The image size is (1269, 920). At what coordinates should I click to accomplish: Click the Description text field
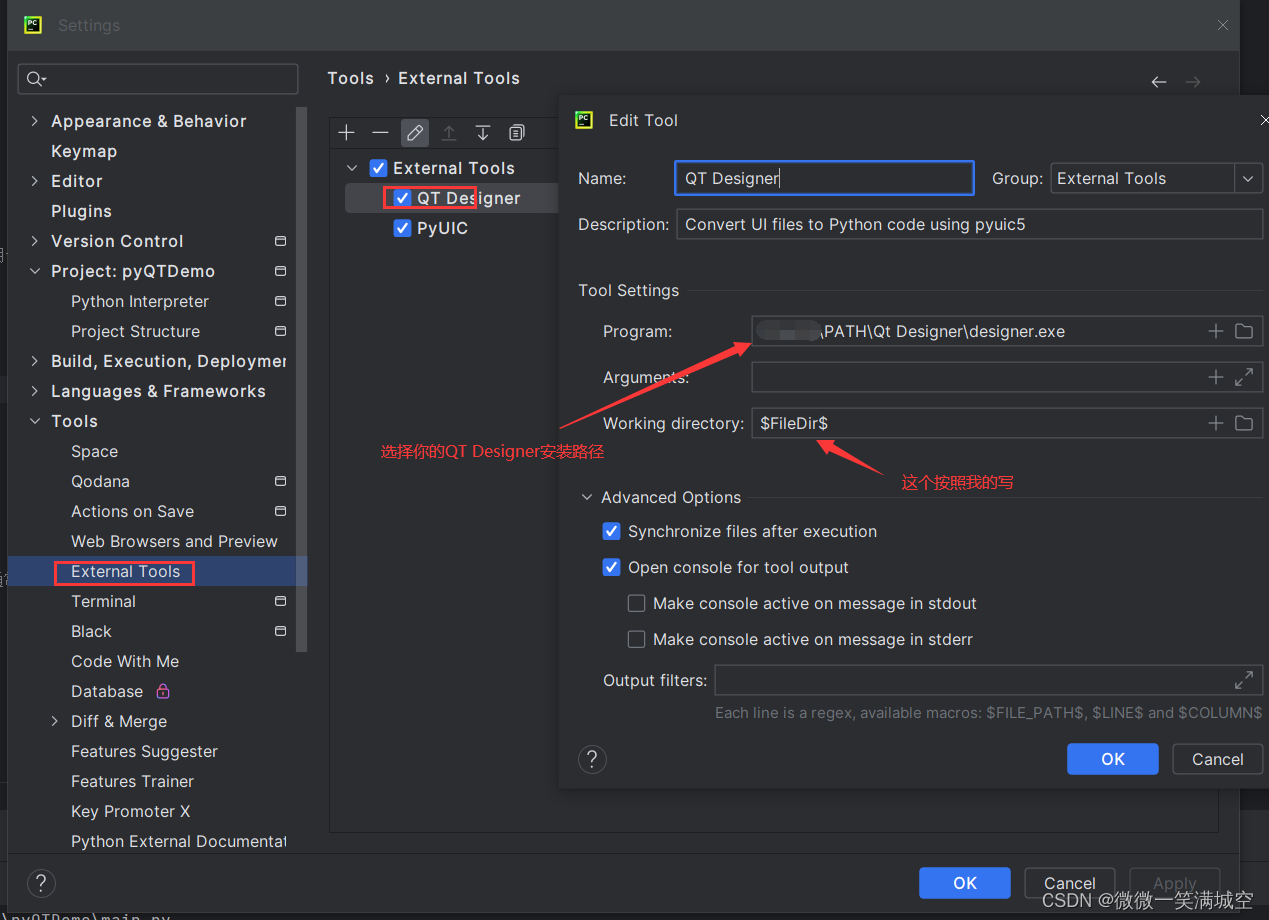point(970,224)
